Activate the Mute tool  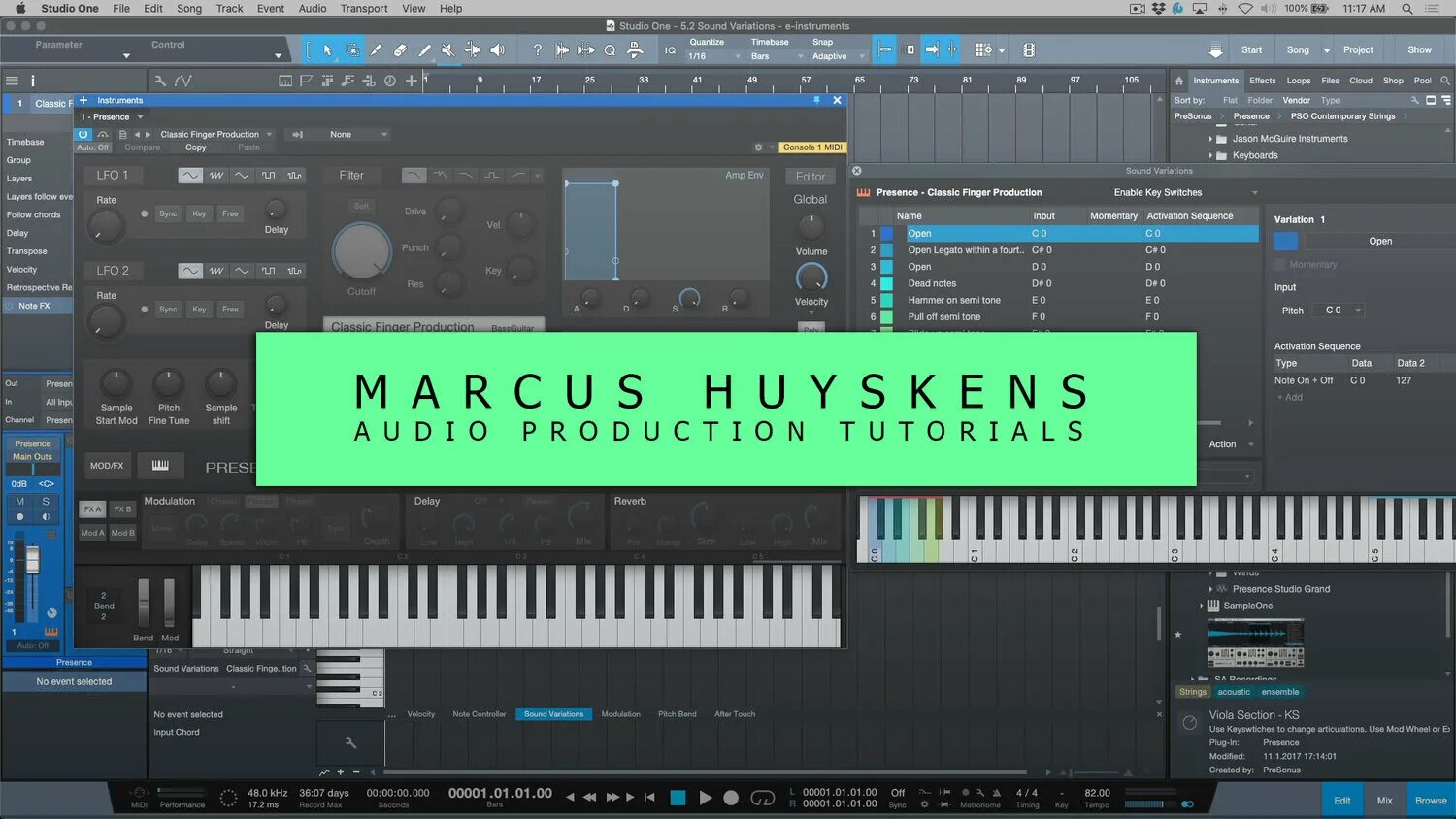click(447, 49)
